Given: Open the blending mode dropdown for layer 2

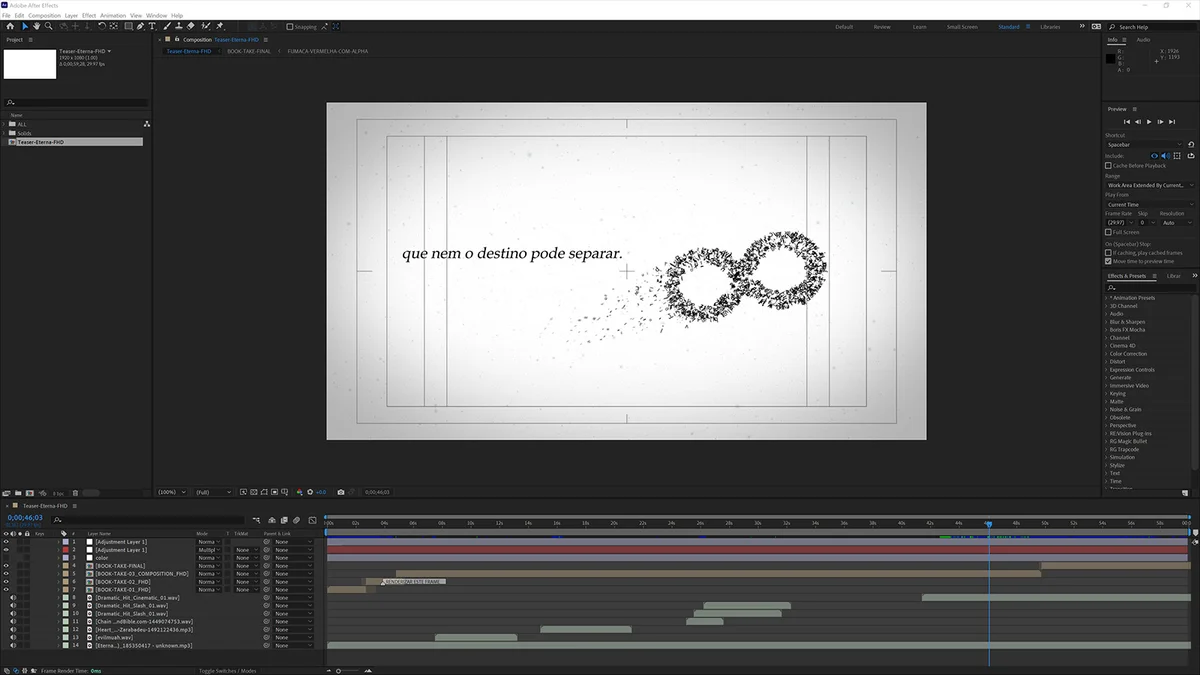Looking at the screenshot, I should pos(208,550).
